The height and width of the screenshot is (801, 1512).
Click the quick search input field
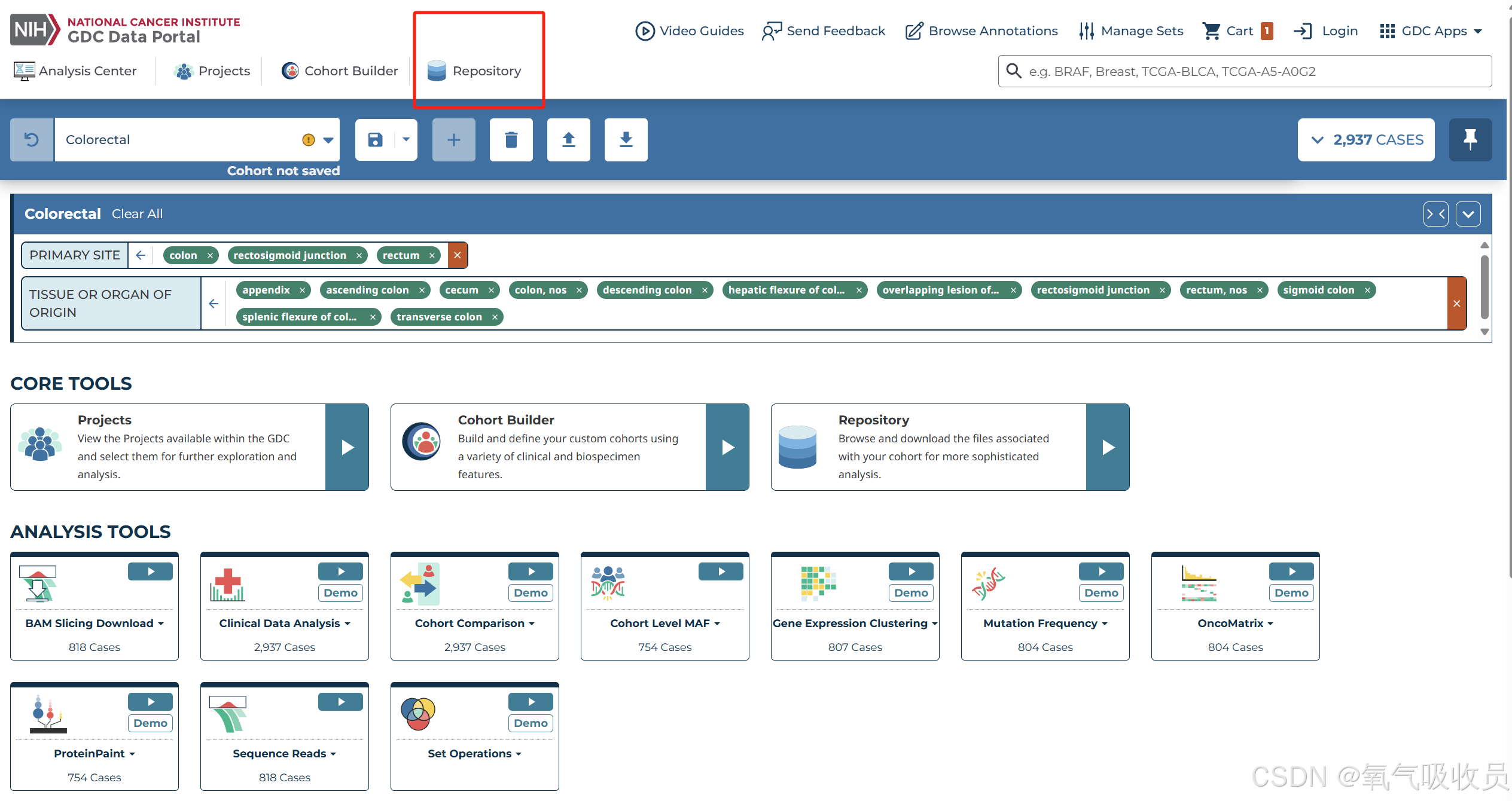1244,72
